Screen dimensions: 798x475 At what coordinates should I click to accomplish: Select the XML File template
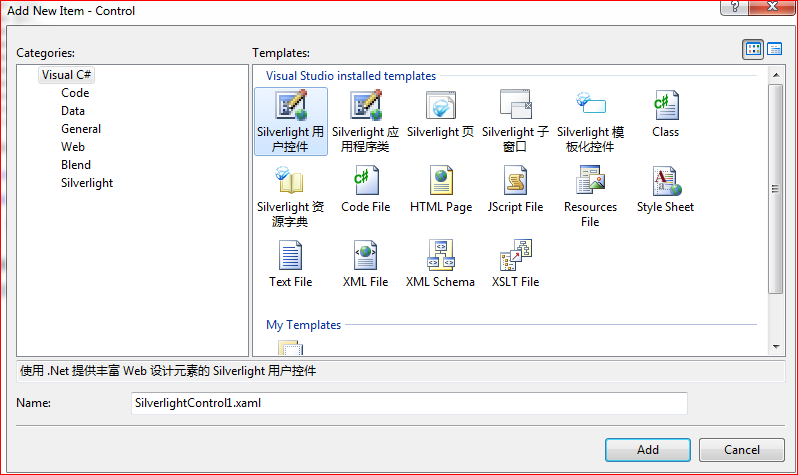365,264
